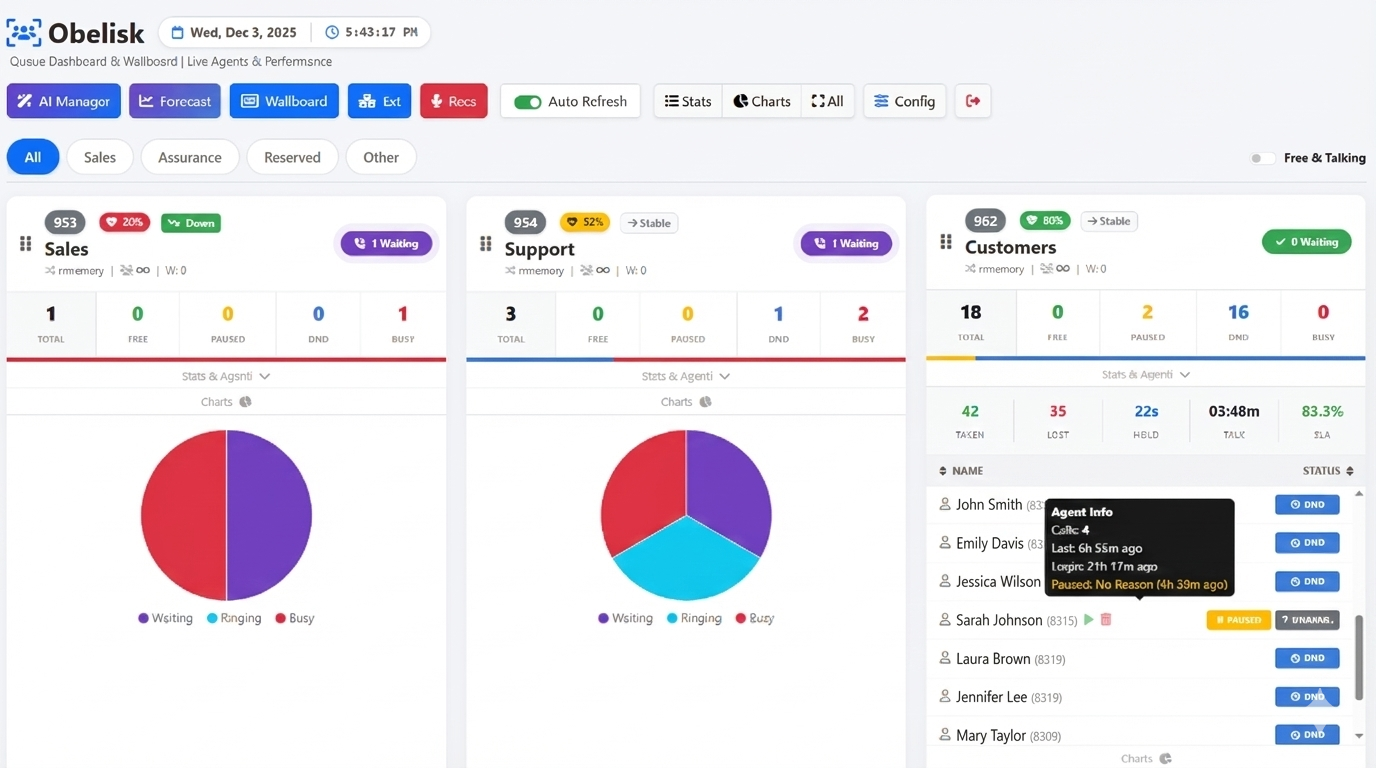The image size is (1376, 768).
Task: Click the logout icon
Action: tap(972, 100)
